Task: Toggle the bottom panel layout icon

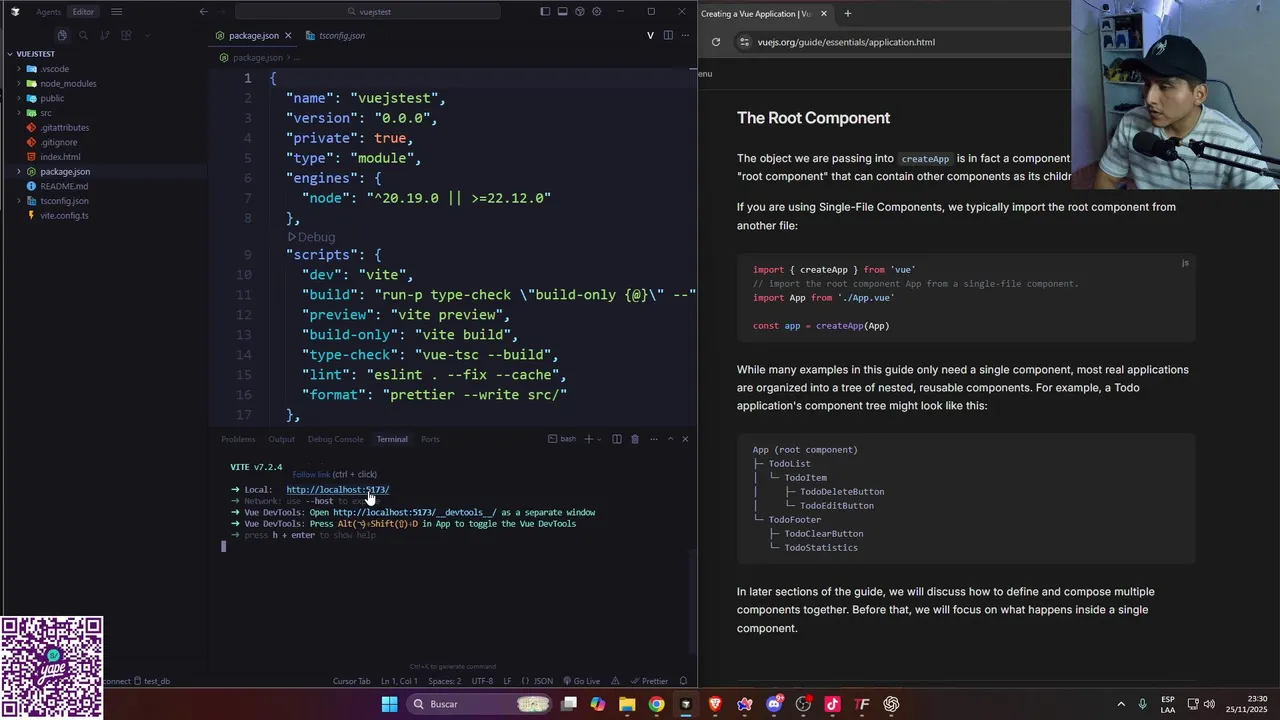Action: click(562, 12)
